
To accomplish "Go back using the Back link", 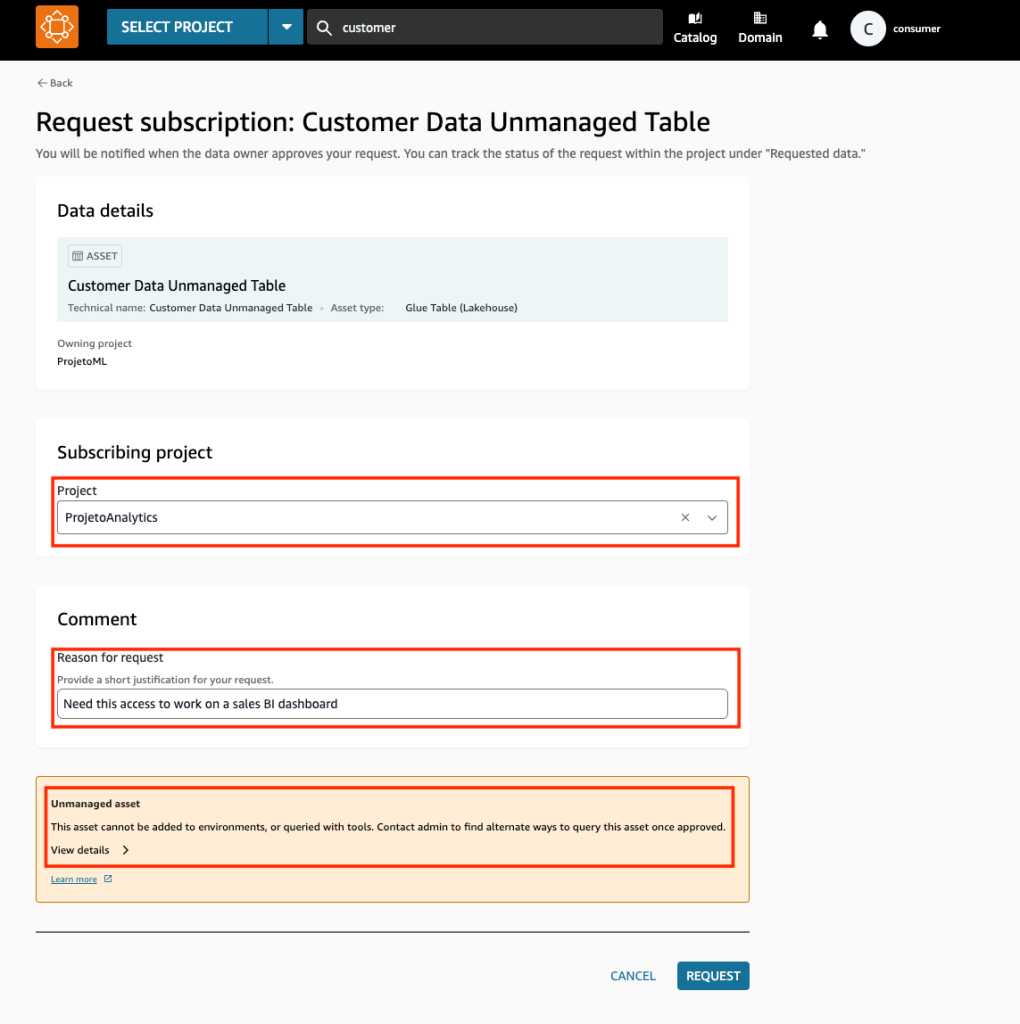I will (x=55, y=83).
